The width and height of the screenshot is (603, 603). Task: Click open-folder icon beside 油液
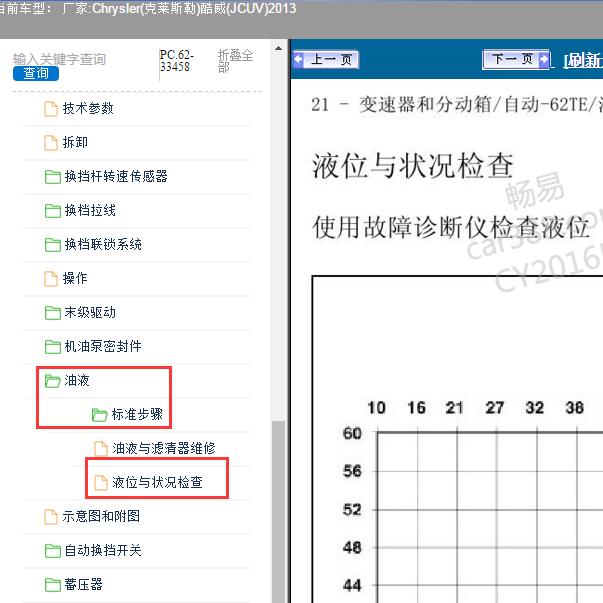(x=53, y=381)
